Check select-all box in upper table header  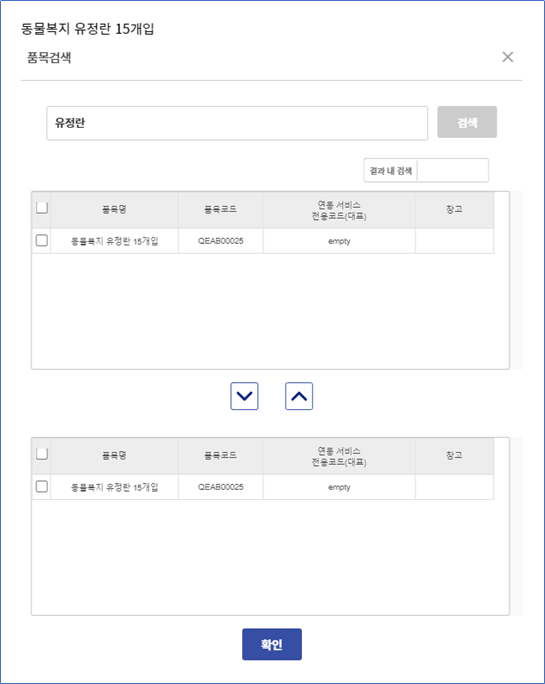tap(42, 208)
